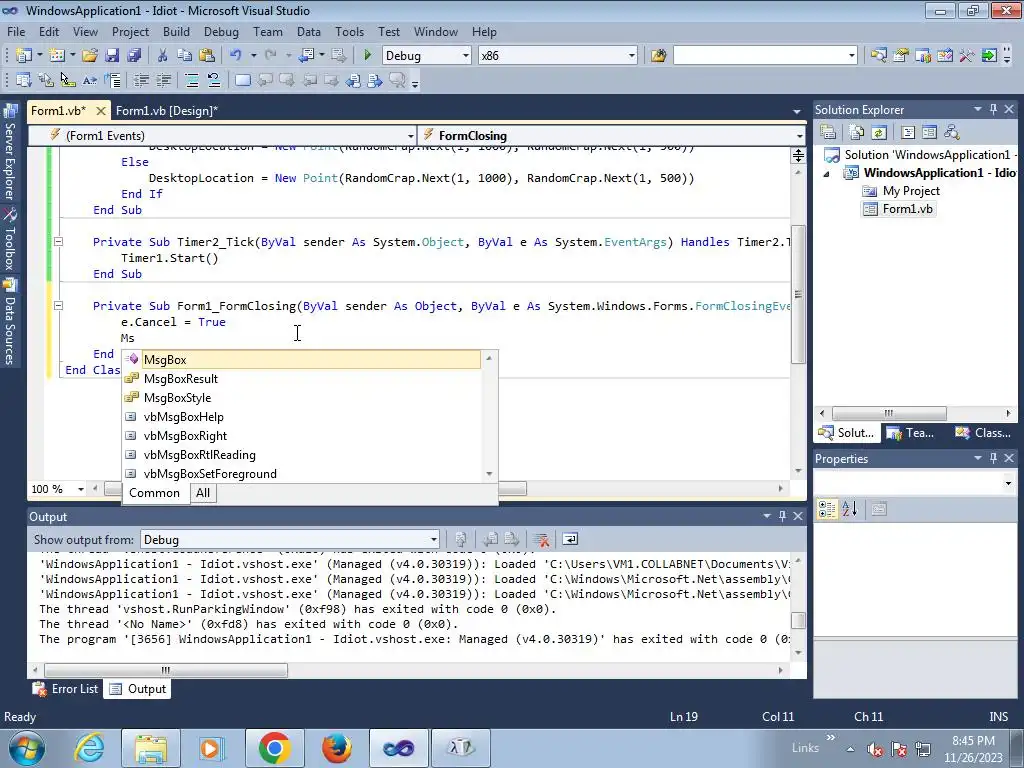Click the Output panel horizontal scrollbar thumb
This screenshot has height=768, width=1024.
pos(165,670)
